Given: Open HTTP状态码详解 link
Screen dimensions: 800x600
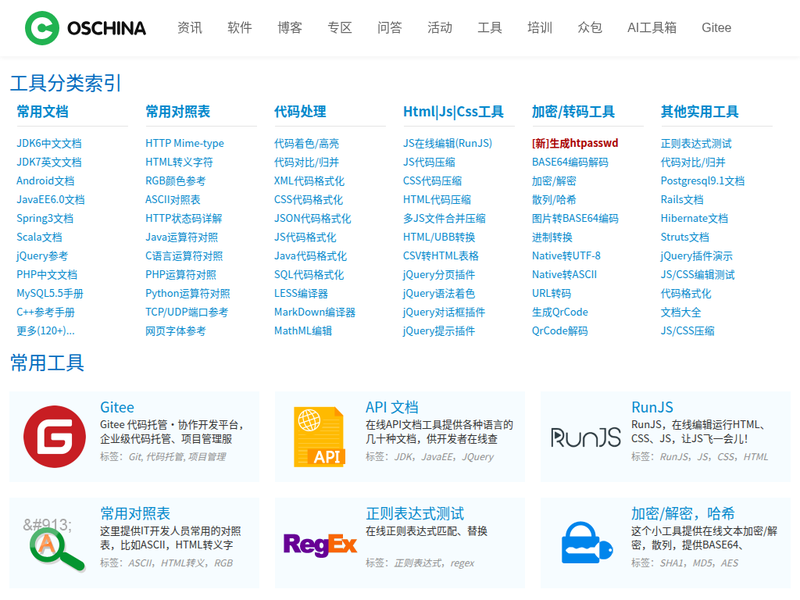Looking at the screenshot, I should 184,218.
